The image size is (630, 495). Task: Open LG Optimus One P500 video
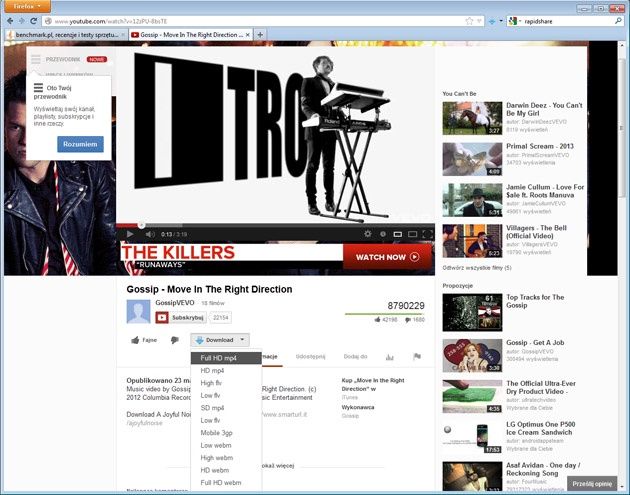point(540,428)
